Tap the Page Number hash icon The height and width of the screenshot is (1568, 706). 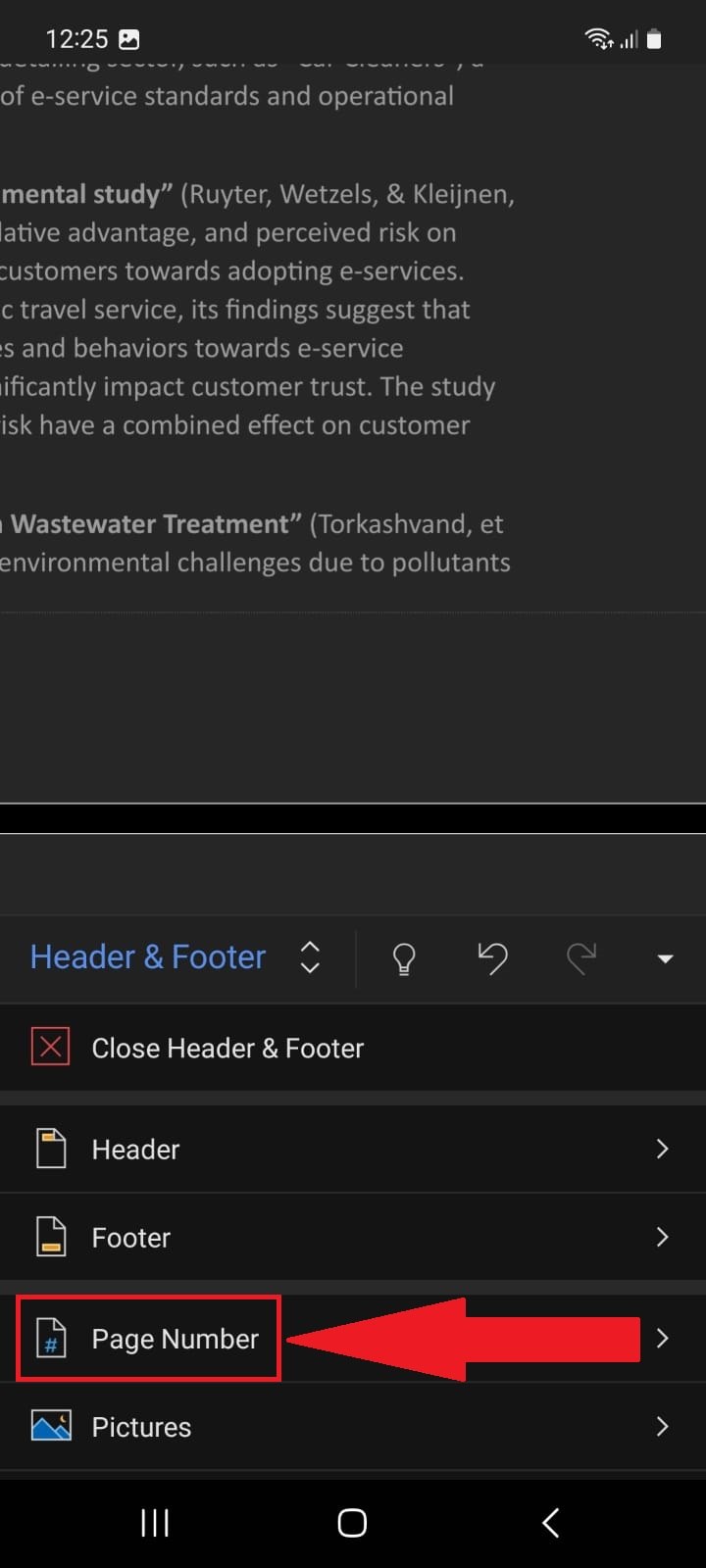(51, 1339)
